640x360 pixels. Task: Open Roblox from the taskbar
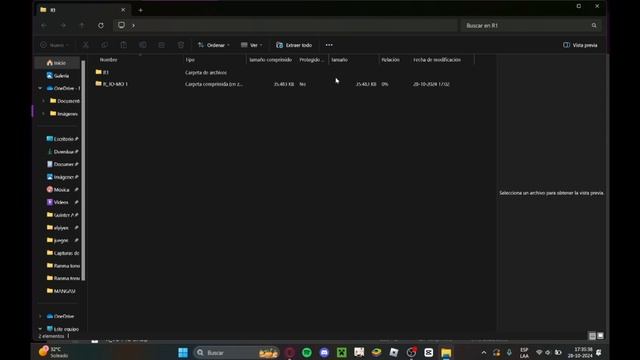pyautogui.click(x=394, y=352)
